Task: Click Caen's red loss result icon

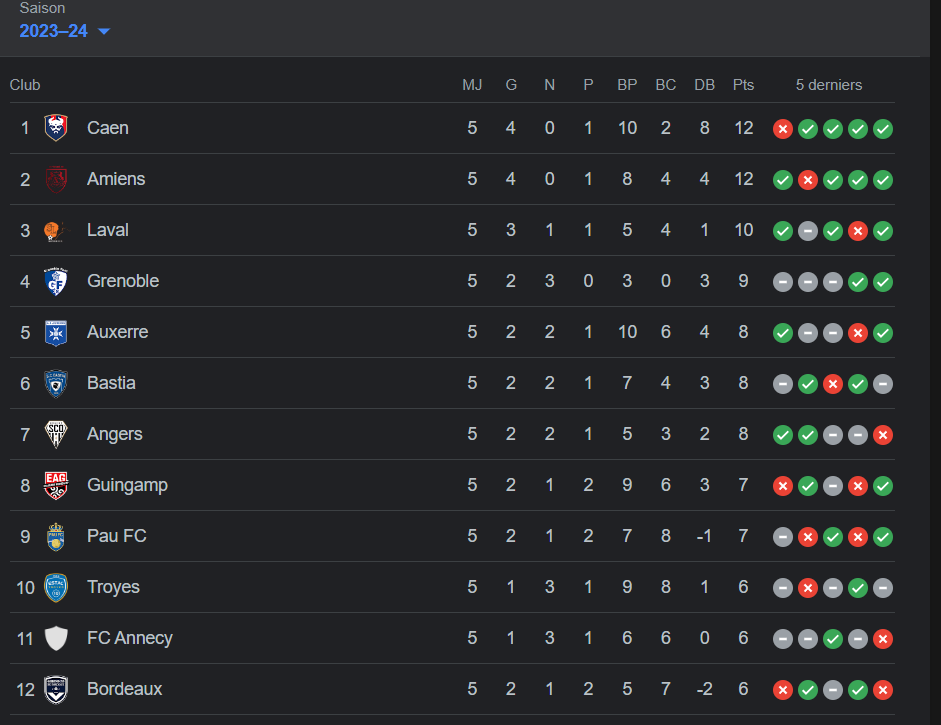Action: coord(783,128)
